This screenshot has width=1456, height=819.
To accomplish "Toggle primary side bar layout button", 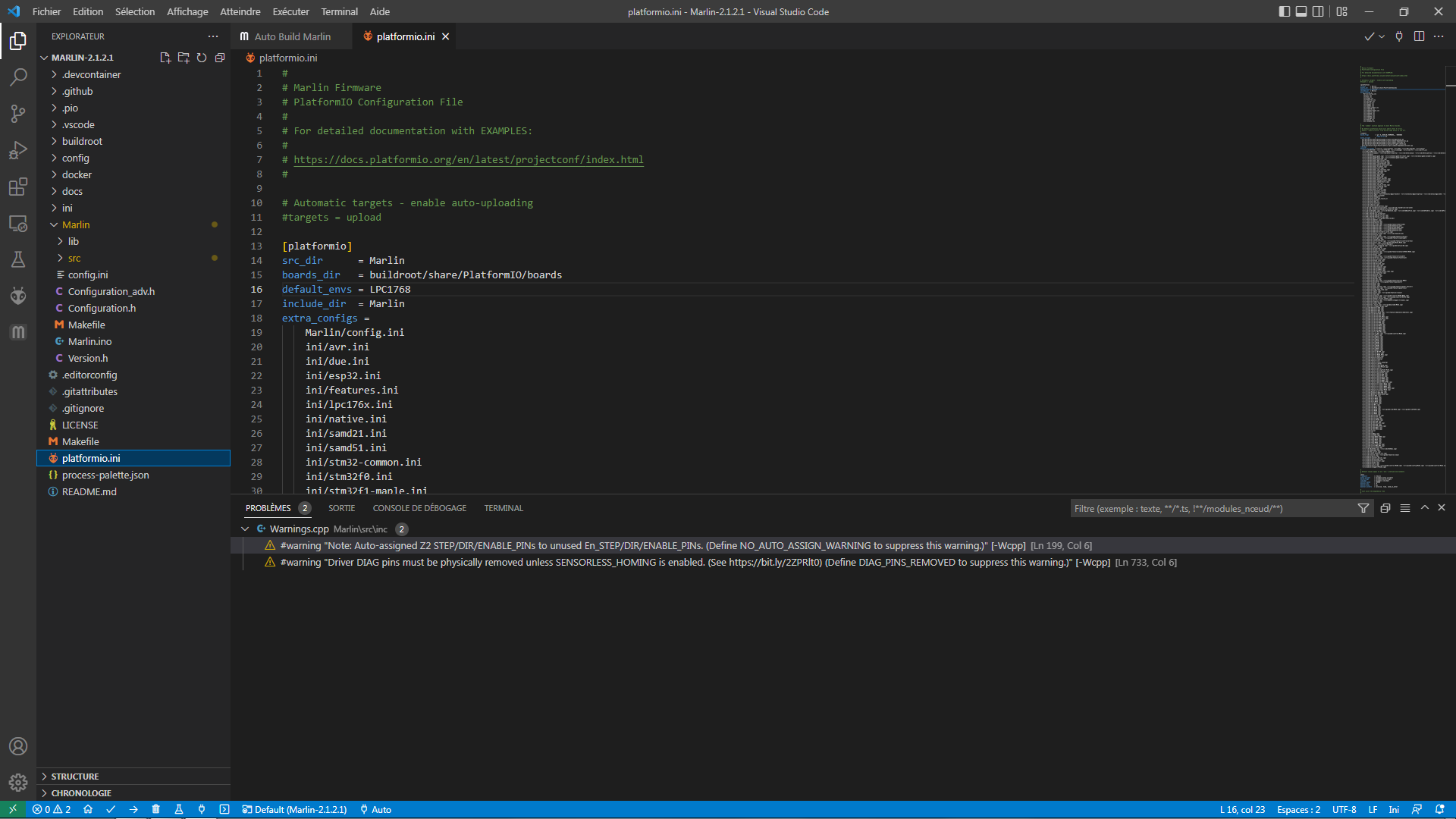I will pos(1284,11).
